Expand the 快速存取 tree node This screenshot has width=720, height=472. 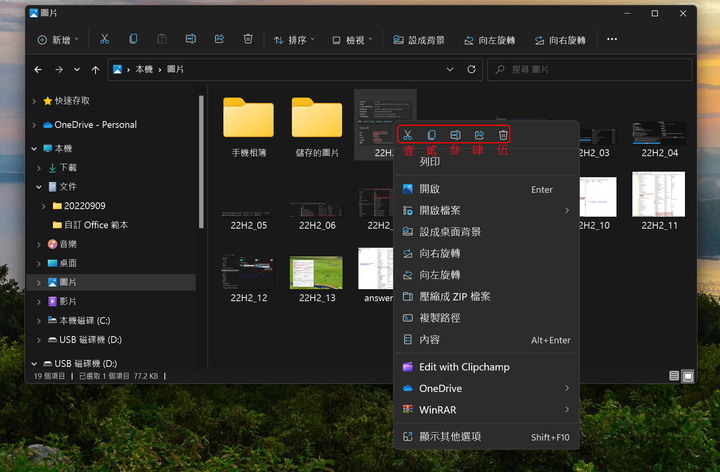(x=34, y=101)
